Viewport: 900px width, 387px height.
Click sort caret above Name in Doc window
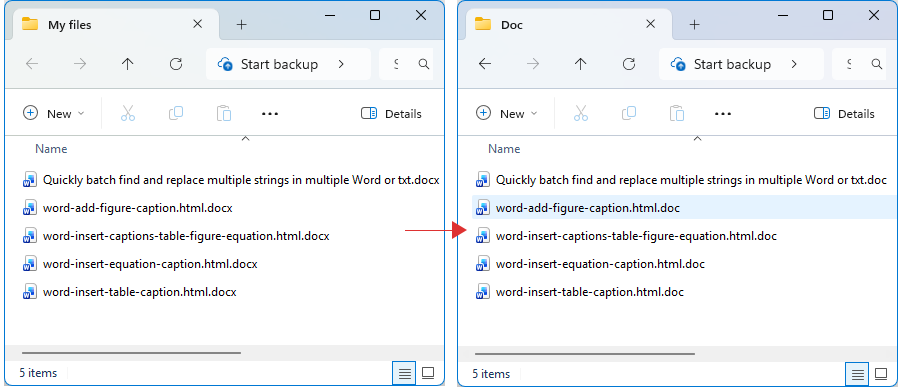pos(698,138)
